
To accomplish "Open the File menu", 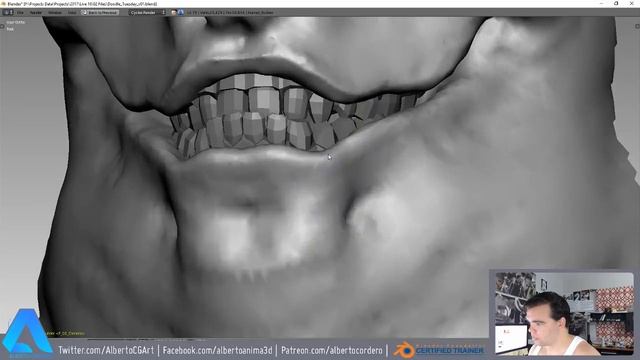I will click(x=20, y=13).
